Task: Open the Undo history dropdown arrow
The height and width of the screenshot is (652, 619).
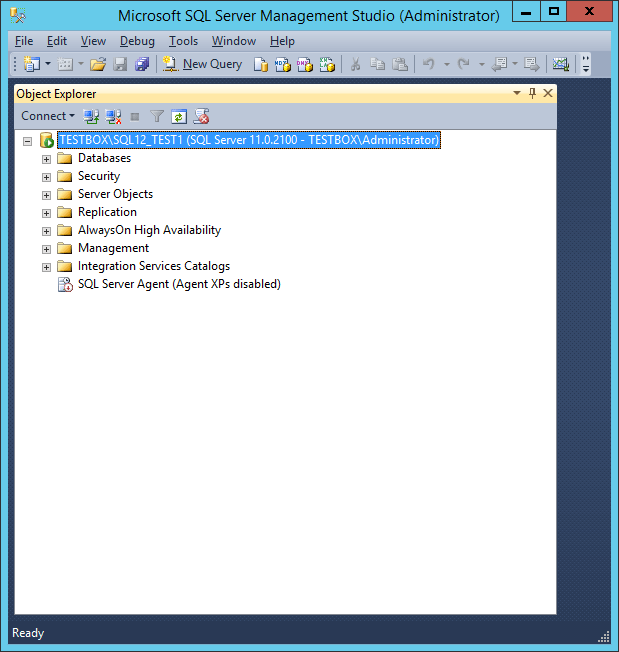Action: tap(447, 64)
